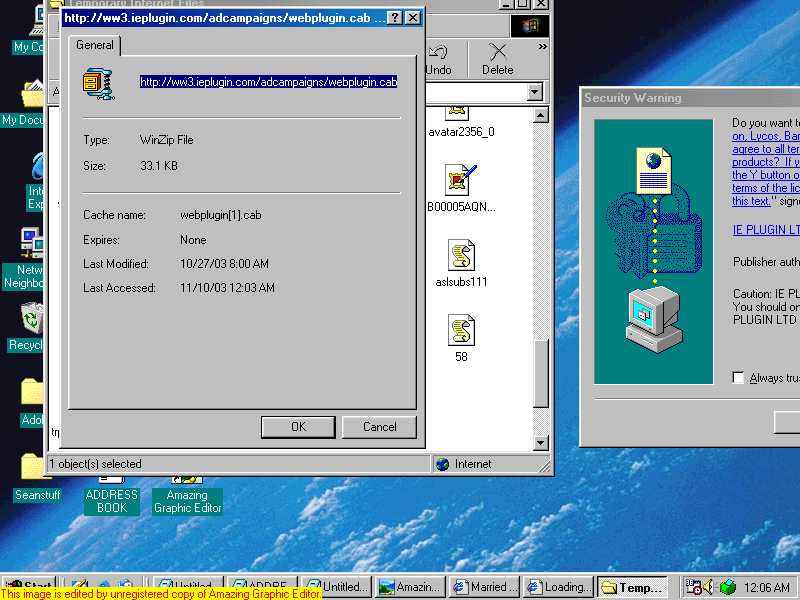800x600 pixels.
Task: Click the Delete toolbar icon
Action: [x=497, y=58]
